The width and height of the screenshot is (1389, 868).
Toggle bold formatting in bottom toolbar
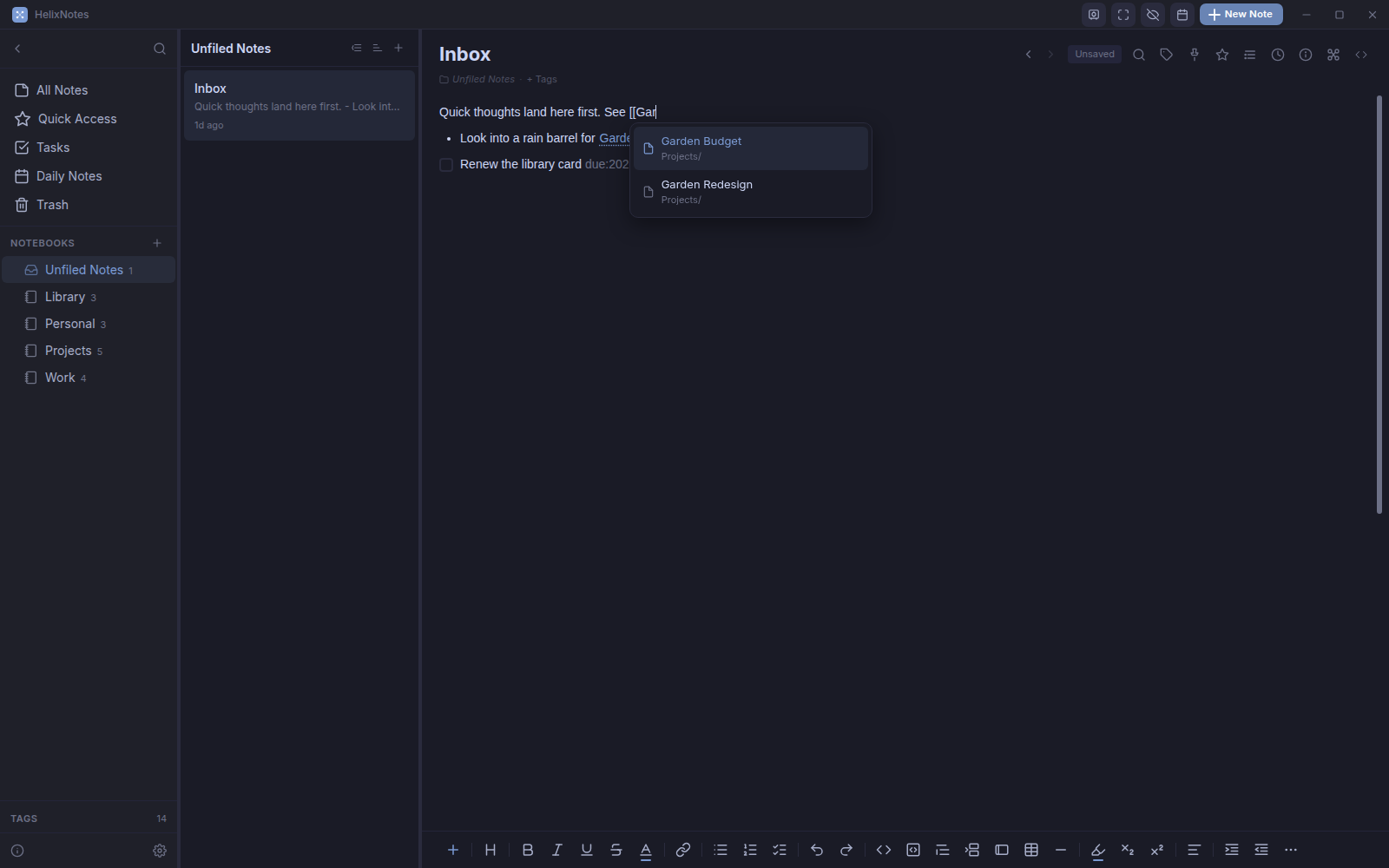point(528,850)
